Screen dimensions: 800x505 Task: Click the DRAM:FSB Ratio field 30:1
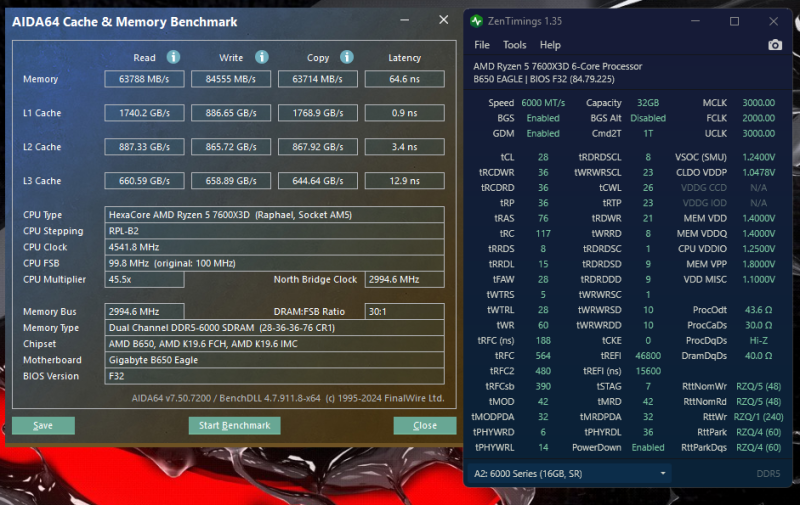point(405,311)
